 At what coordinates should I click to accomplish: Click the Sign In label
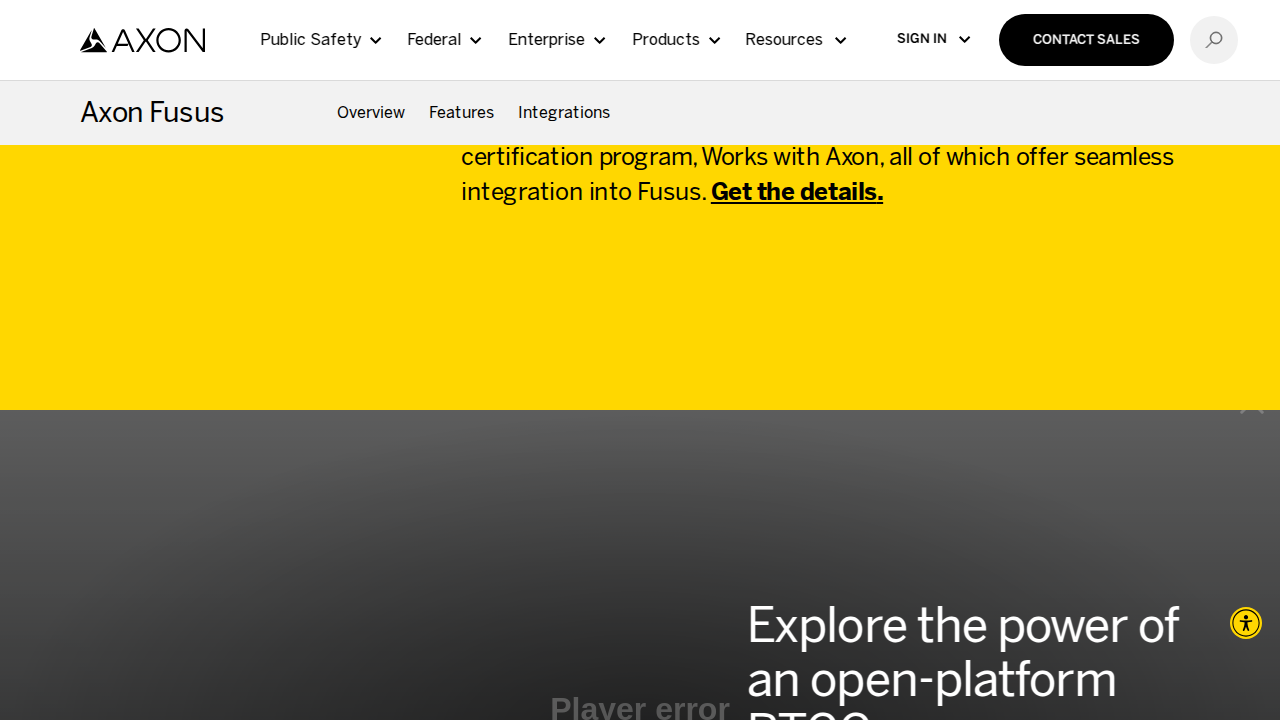(922, 39)
